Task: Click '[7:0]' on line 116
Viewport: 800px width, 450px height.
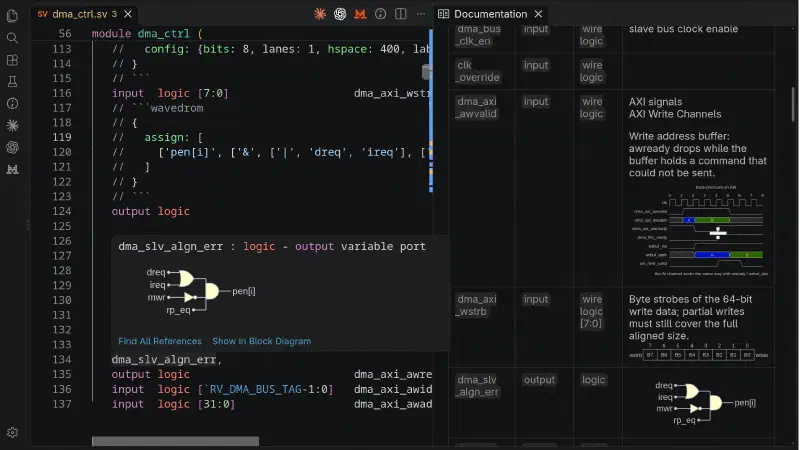Action: (213, 93)
